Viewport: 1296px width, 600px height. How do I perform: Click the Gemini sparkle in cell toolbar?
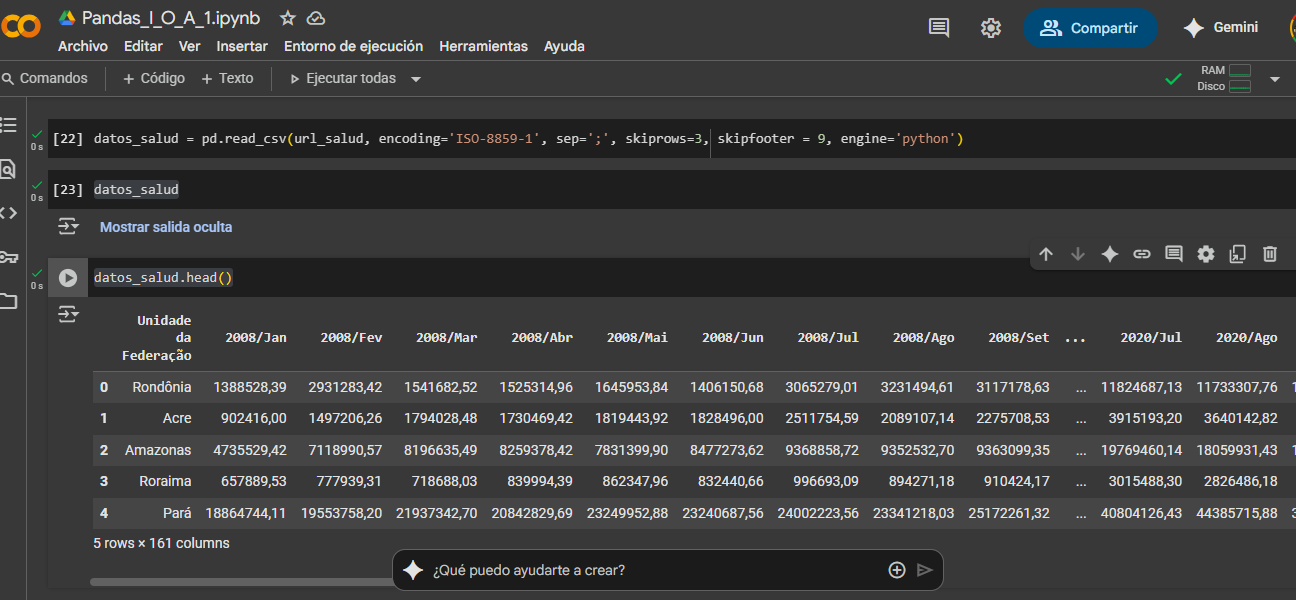1110,254
